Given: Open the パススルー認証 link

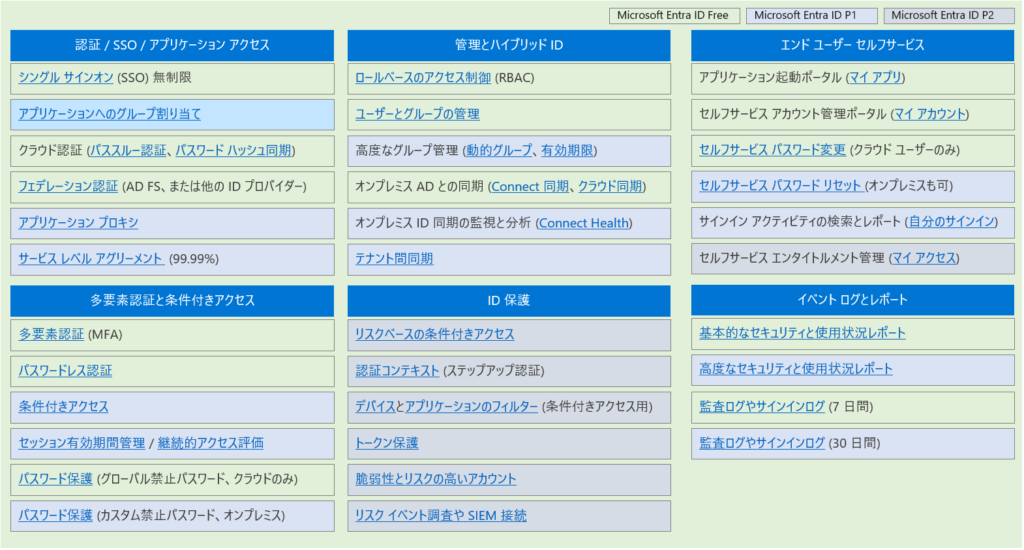Looking at the screenshot, I should click(128, 150).
